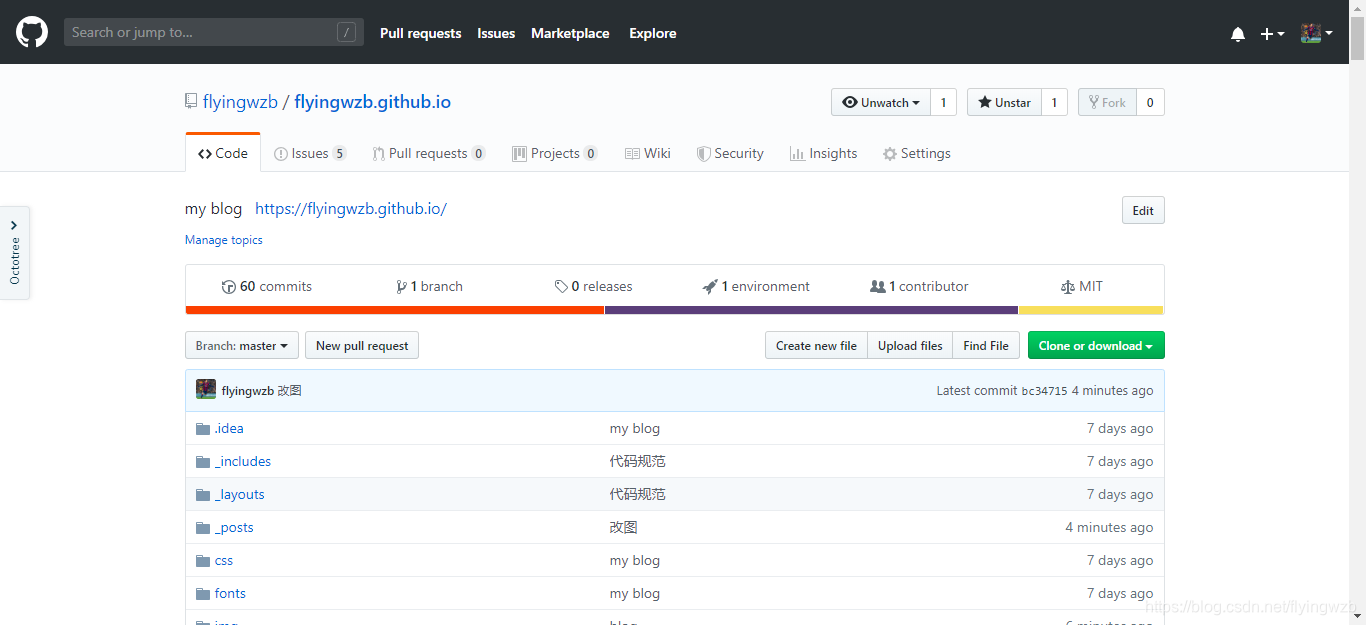Open the latest commit hash bc34715
Screen dimensions: 1366x625
click(1044, 391)
